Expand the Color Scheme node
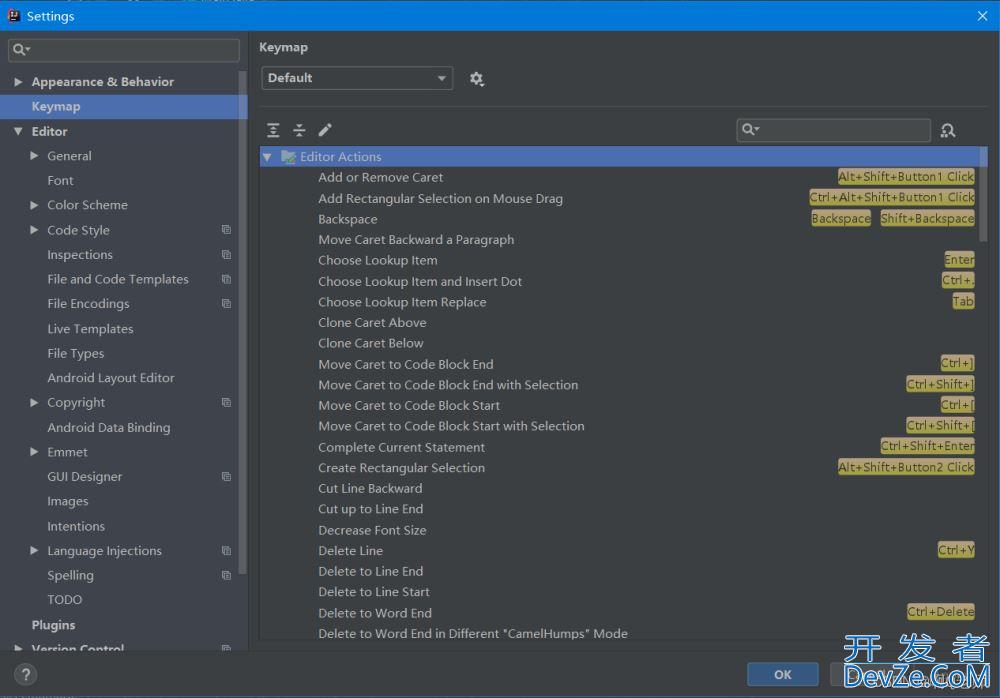The height and width of the screenshot is (698, 1000). pyautogui.click(x=34, y=205)
